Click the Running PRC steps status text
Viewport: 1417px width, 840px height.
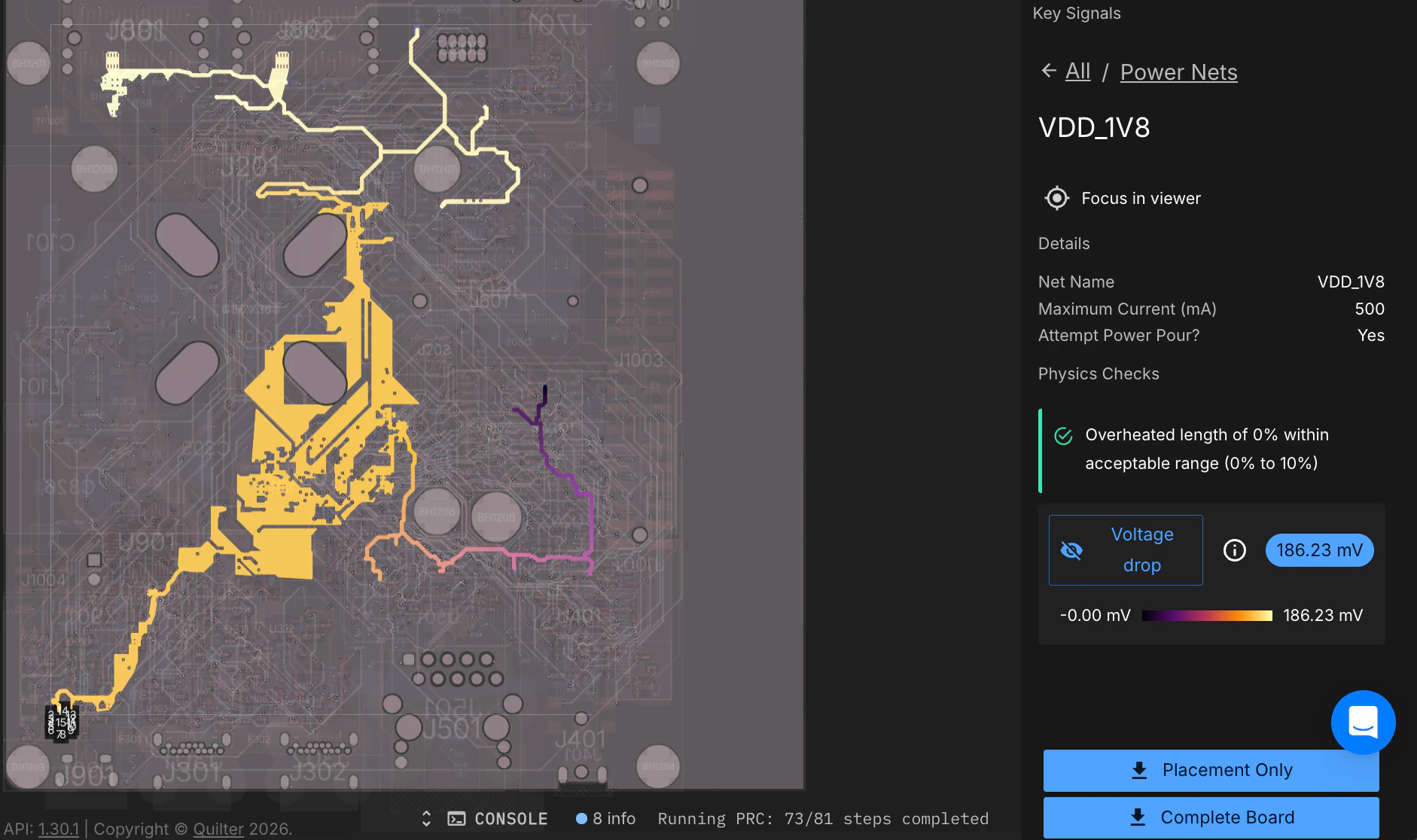pyautogui.click(x=823, y=819)
